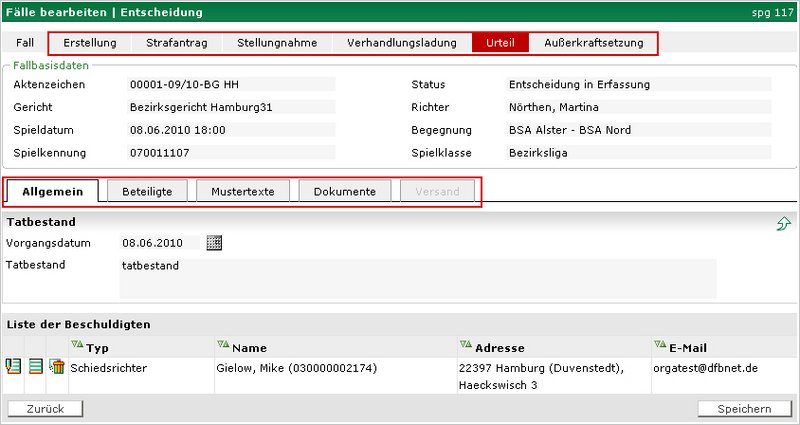
Task: Switch to the Beteiligte sub-tab
Action: click(x=147, y=191)
